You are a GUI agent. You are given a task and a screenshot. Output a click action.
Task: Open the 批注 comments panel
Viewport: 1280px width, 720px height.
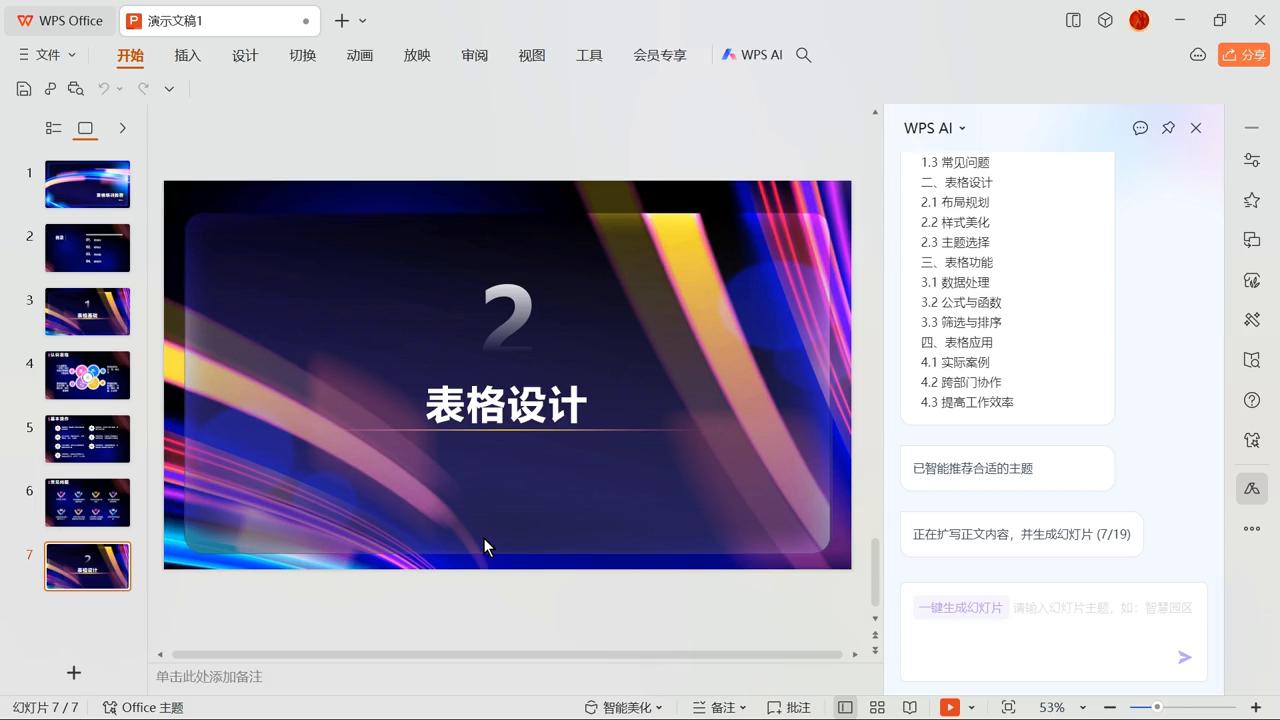[789, 707]
